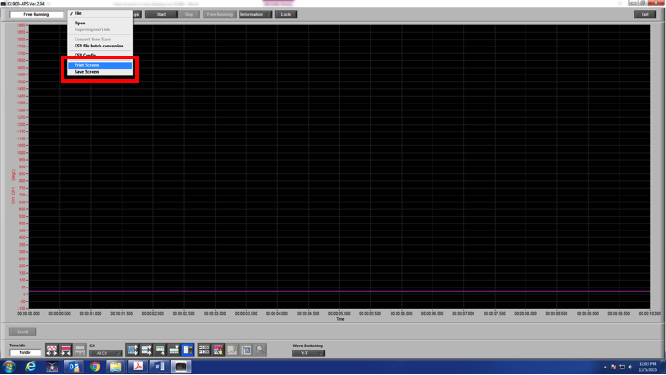
Task: Click the time axis expand icon with outward arrows
Action: click(x=51, y=350)
